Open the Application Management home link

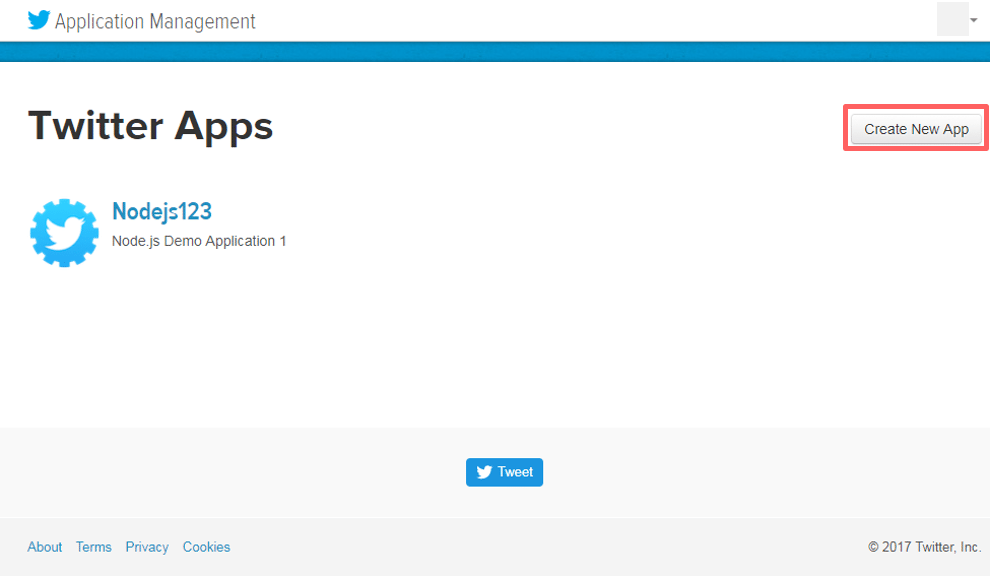pos(155,21)
